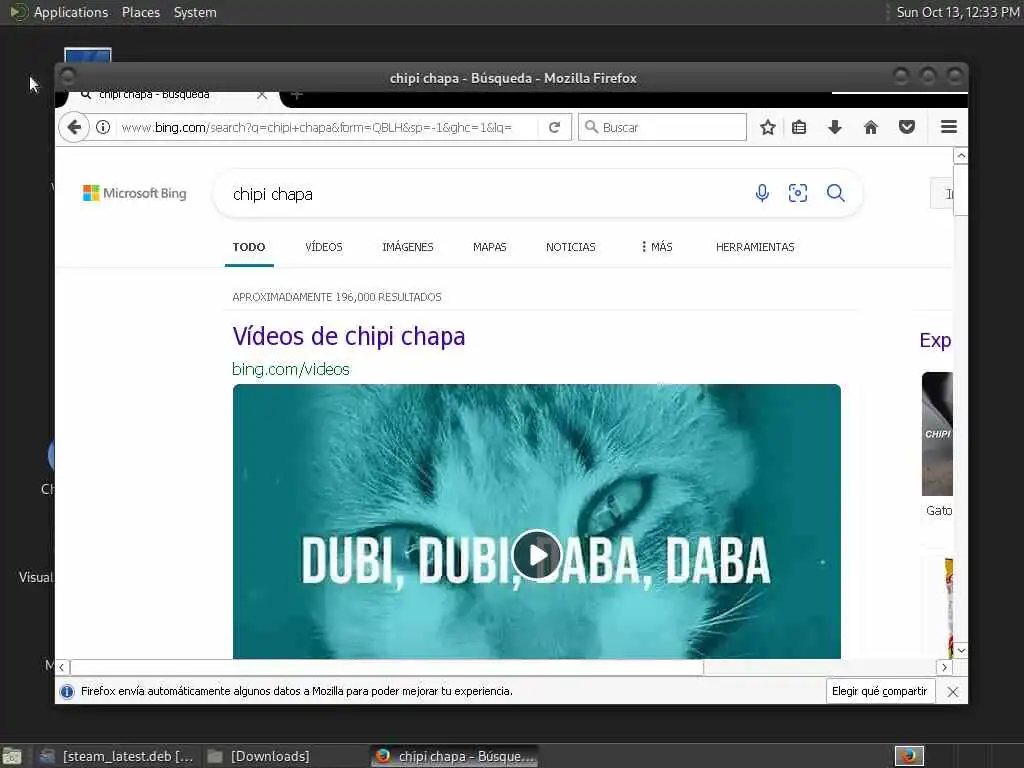Close the chipi chapa browser tab
Viewport: 1024px width, 768px height.
[262, 95]
